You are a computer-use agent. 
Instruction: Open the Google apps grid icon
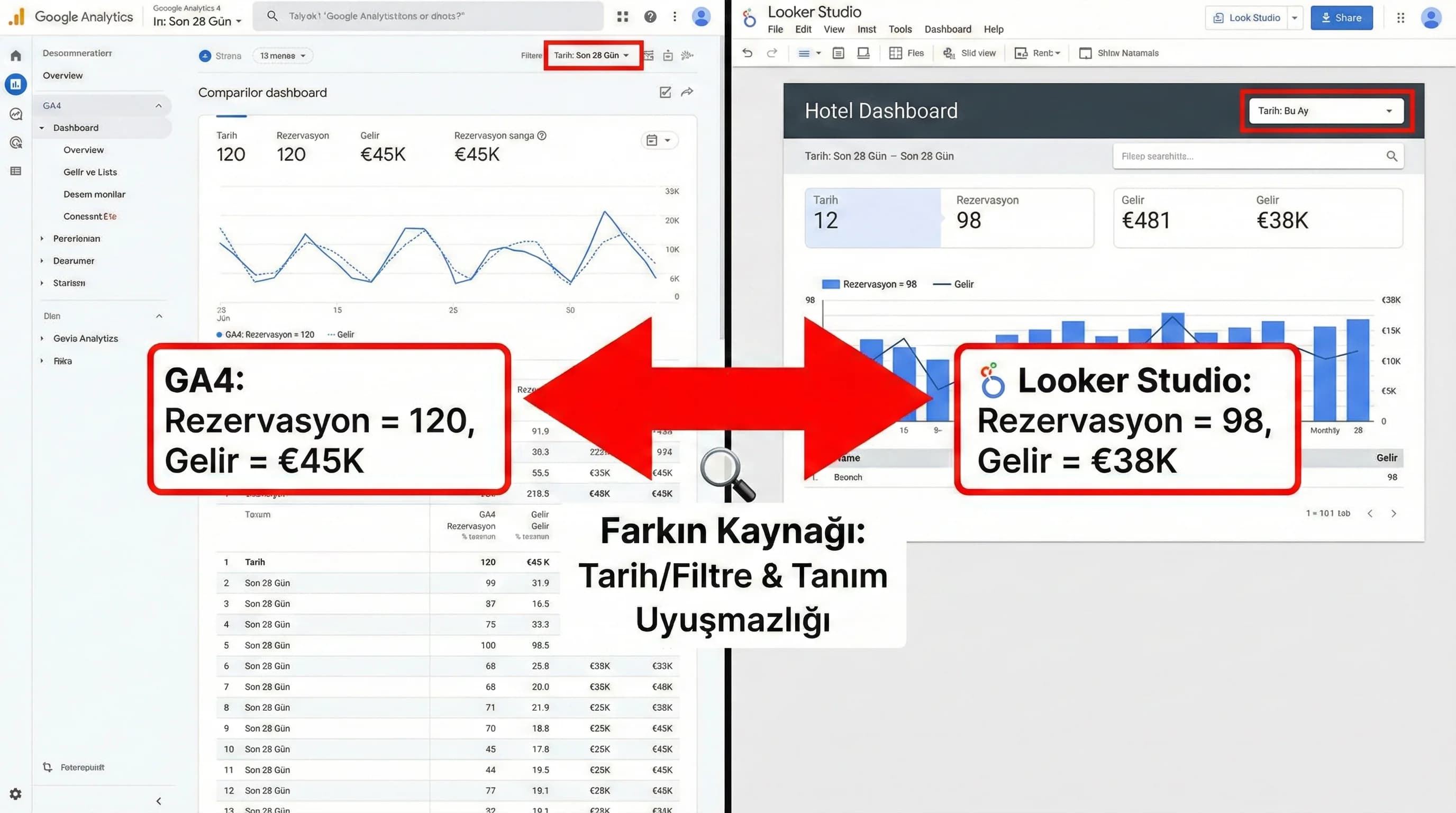(622, 16)
